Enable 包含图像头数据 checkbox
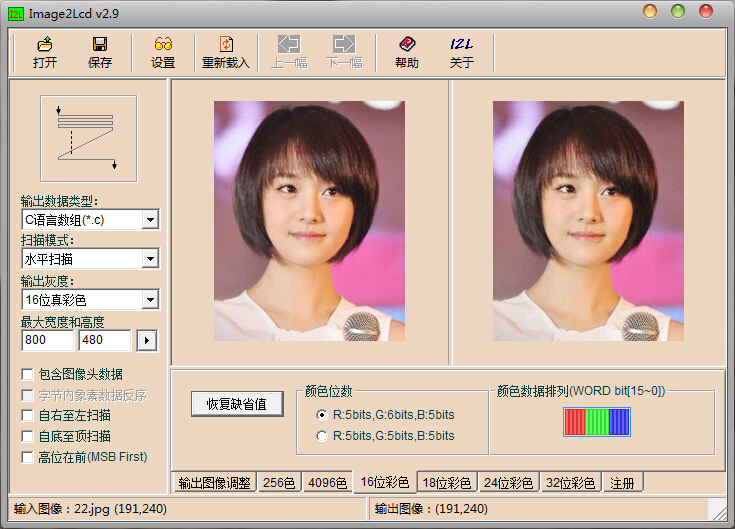735x529 pixels. click(x=27, y=374)
